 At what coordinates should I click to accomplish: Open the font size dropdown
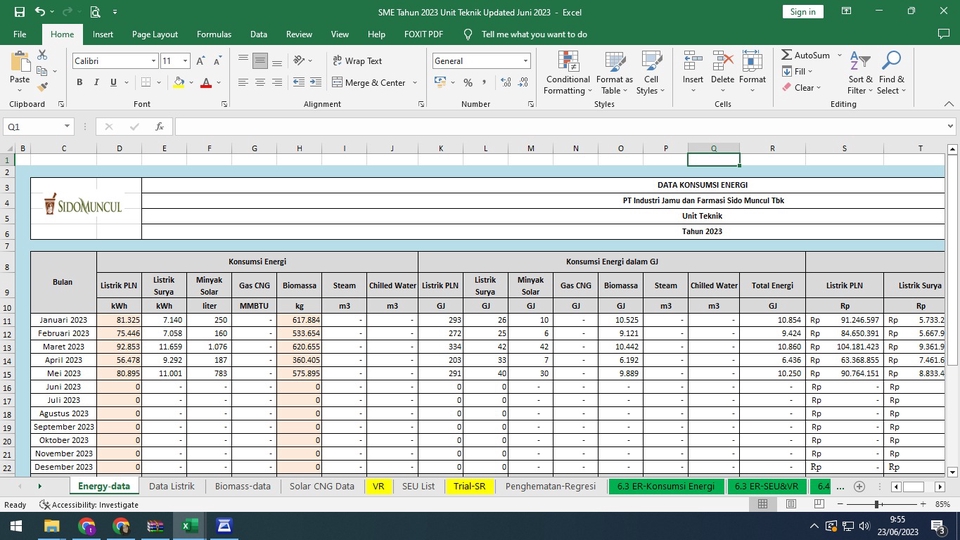coord(185,61)
